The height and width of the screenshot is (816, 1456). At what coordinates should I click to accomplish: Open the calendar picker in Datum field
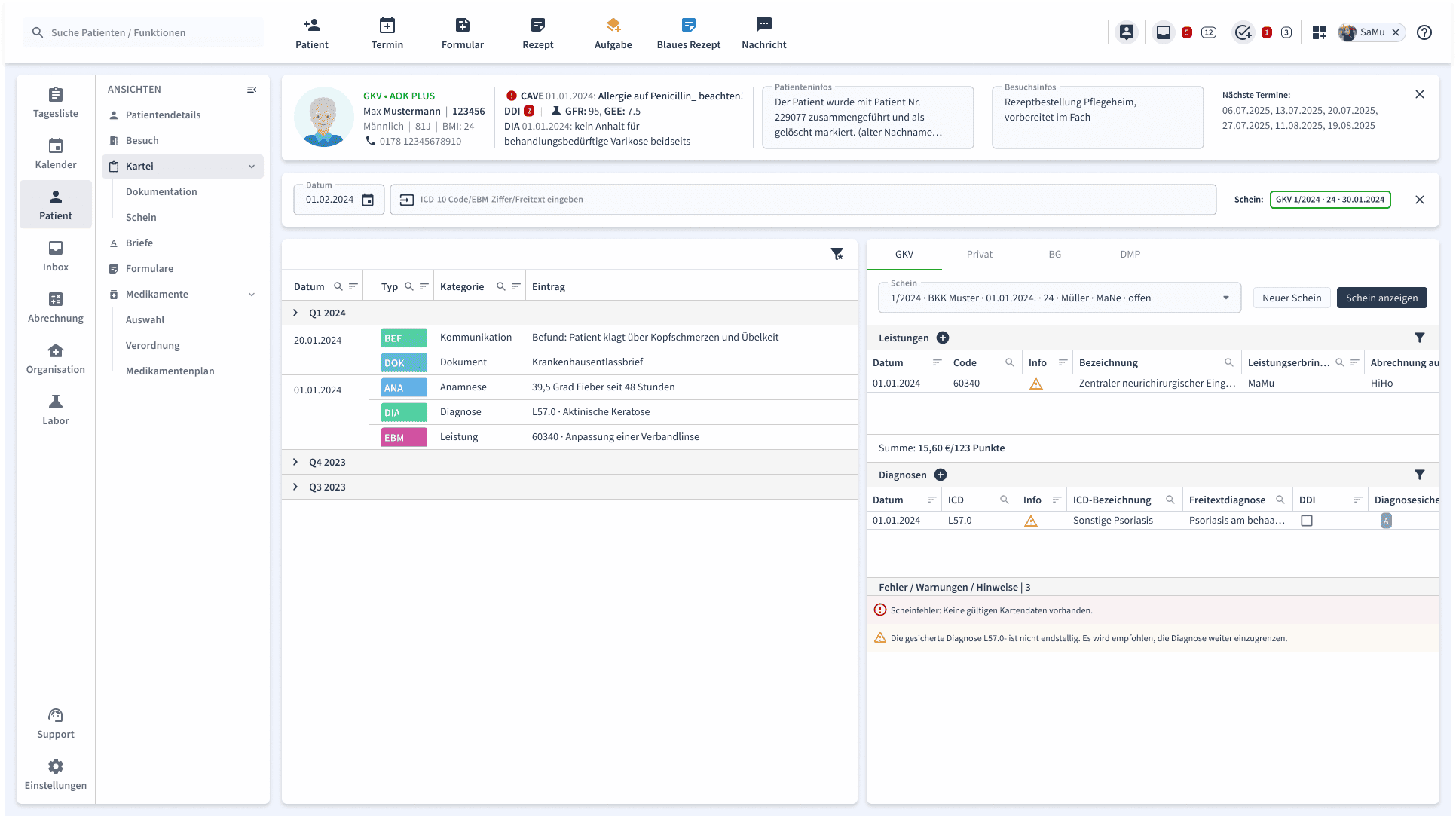[x=368, y=200]
